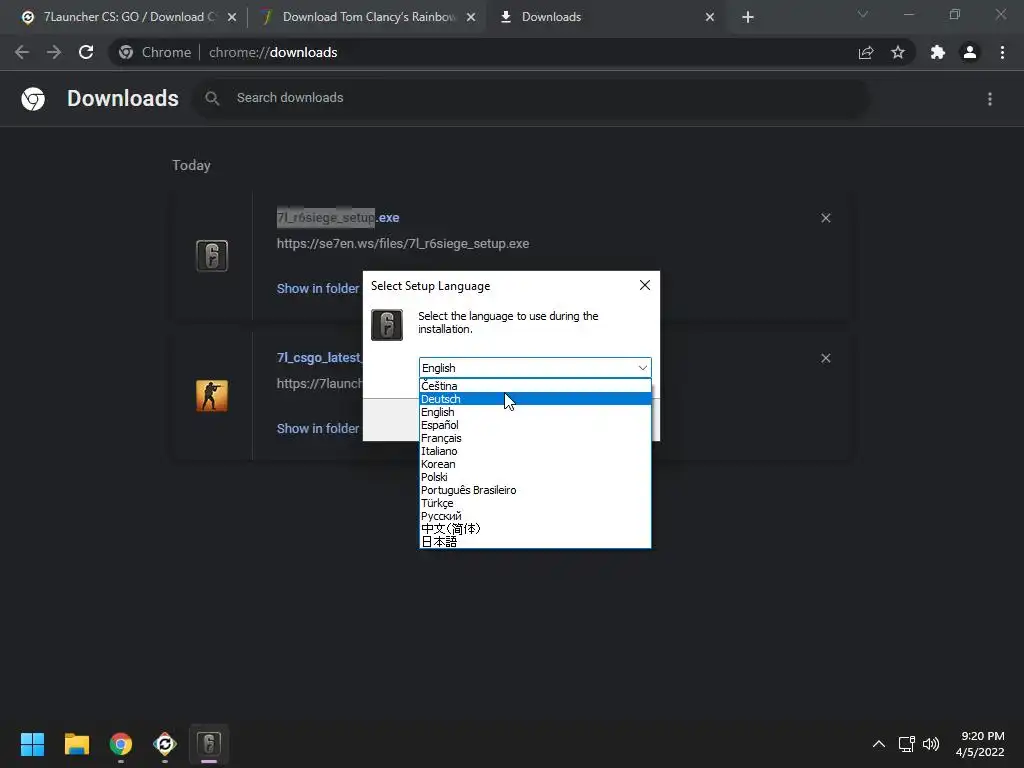Viewport: 1024px width, 768px height.
Task: Open a new browser tab
Action: click(x=748, y=17)
